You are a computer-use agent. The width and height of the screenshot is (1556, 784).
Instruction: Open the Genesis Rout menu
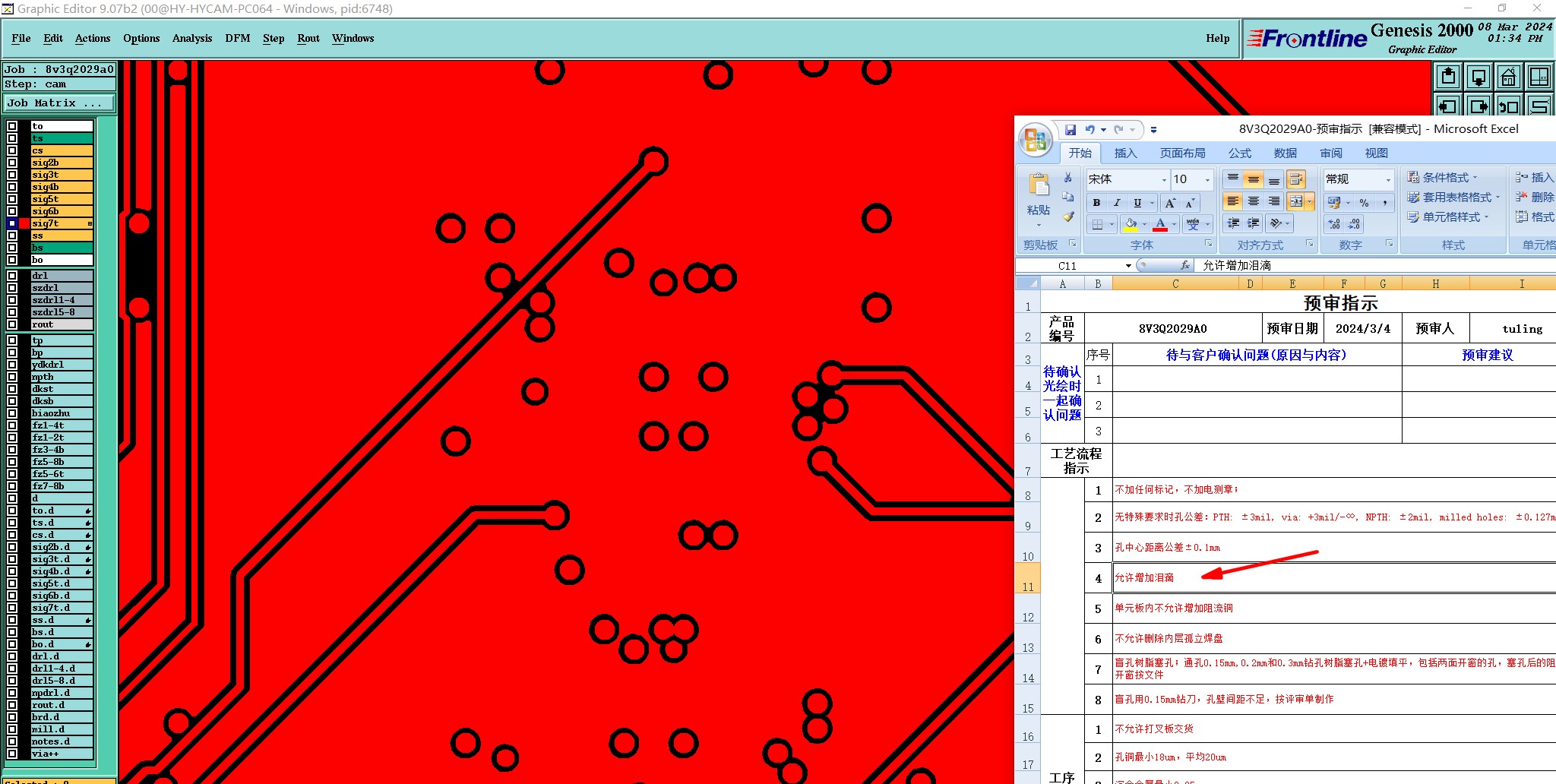point(308,39)
